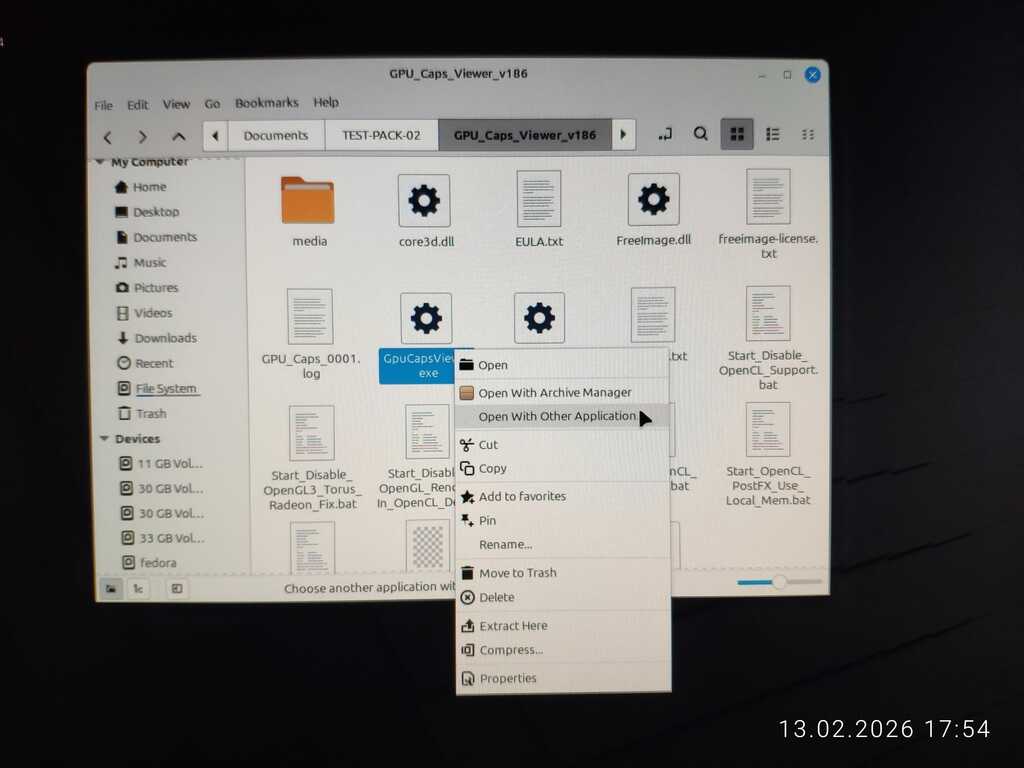Select GpuCapsViewer exe file icon
The height and width of the screenshot is (768, 1024).
426,318
